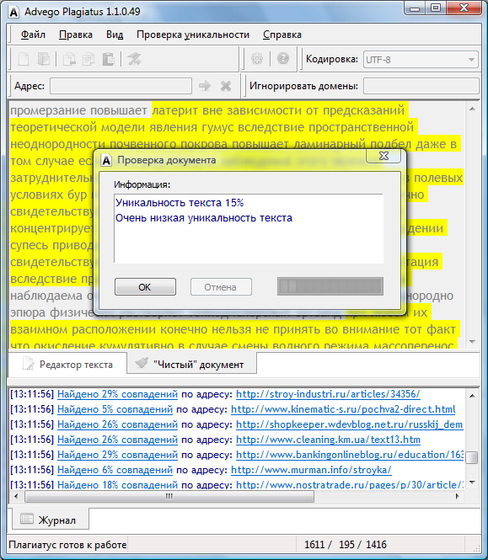
Task: Close the Проверка документа dialog
Action: [x=384, y=156]
